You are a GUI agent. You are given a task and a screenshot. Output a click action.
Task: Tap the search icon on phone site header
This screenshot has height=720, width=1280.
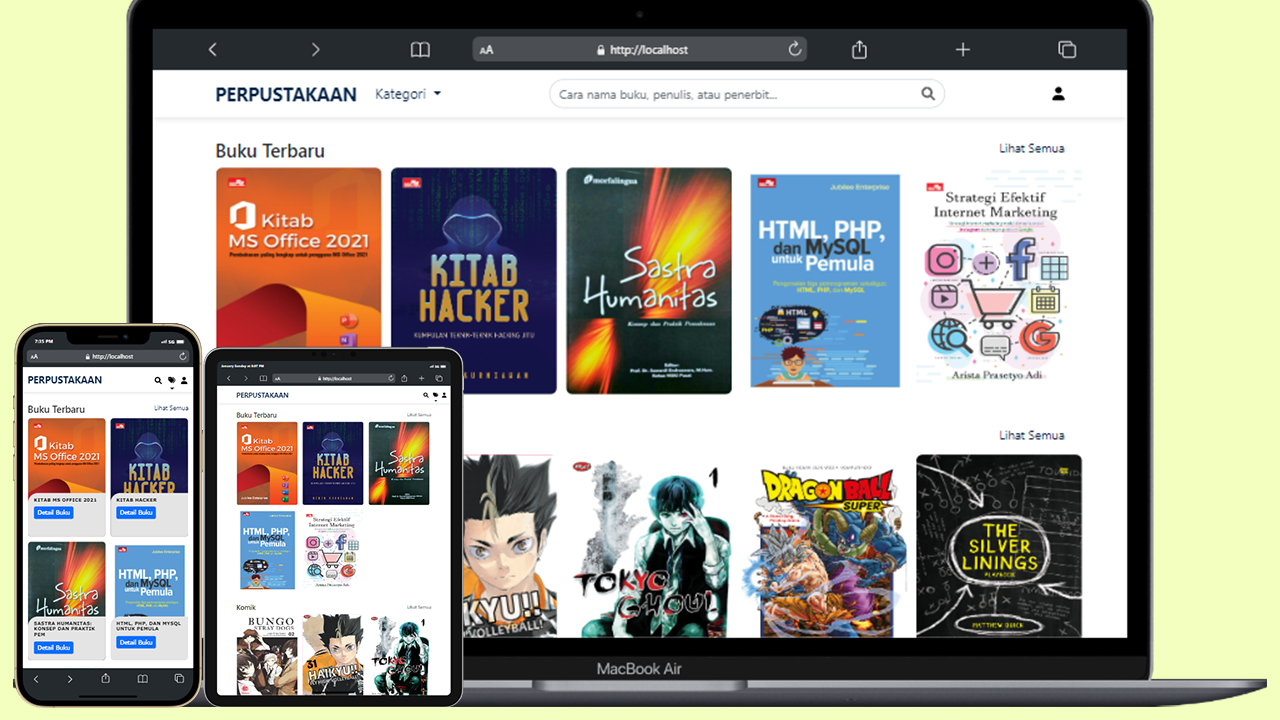(158, 381)
